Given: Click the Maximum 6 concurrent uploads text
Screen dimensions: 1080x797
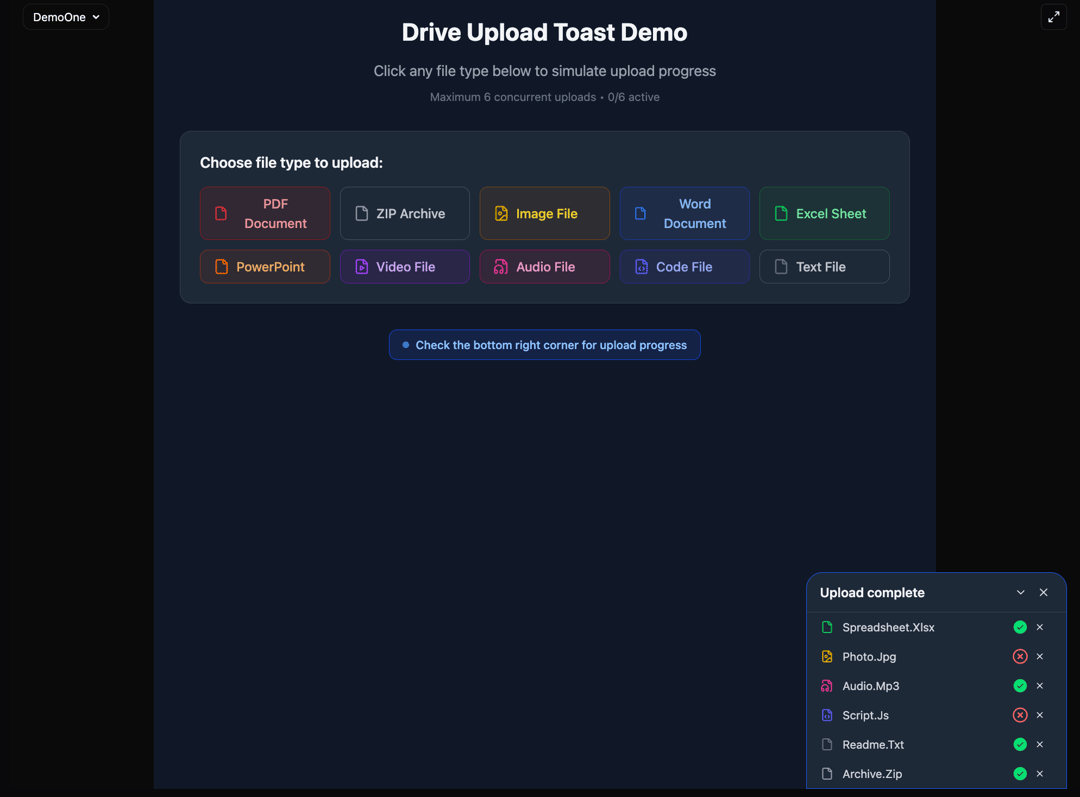Looking at the screenshot, I should 512,97.
